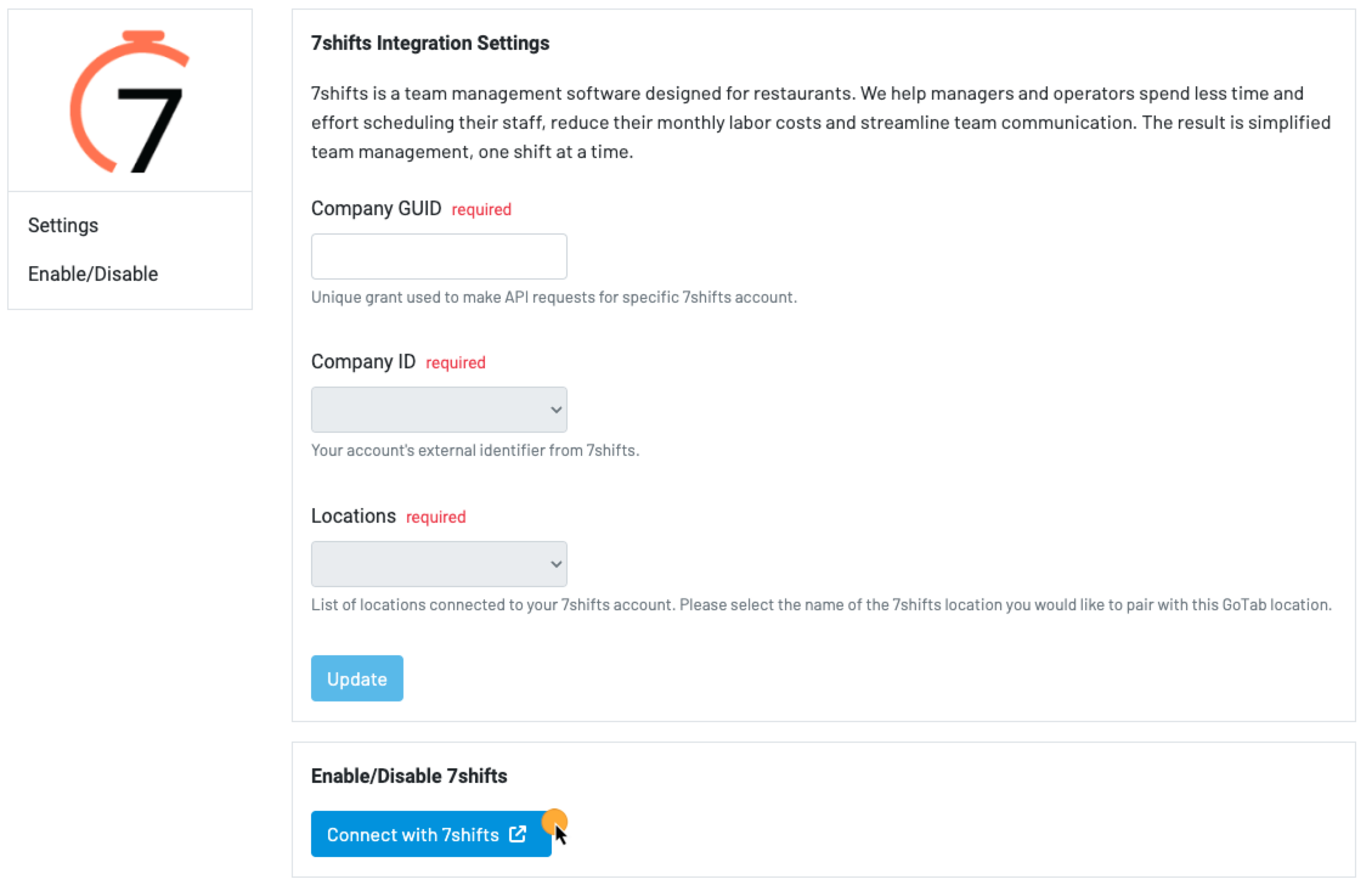The height and width of the screenshot is (885, 1372).
Task: Click the orange indicator dot beside Connect button
Action: tap(554, 821)
